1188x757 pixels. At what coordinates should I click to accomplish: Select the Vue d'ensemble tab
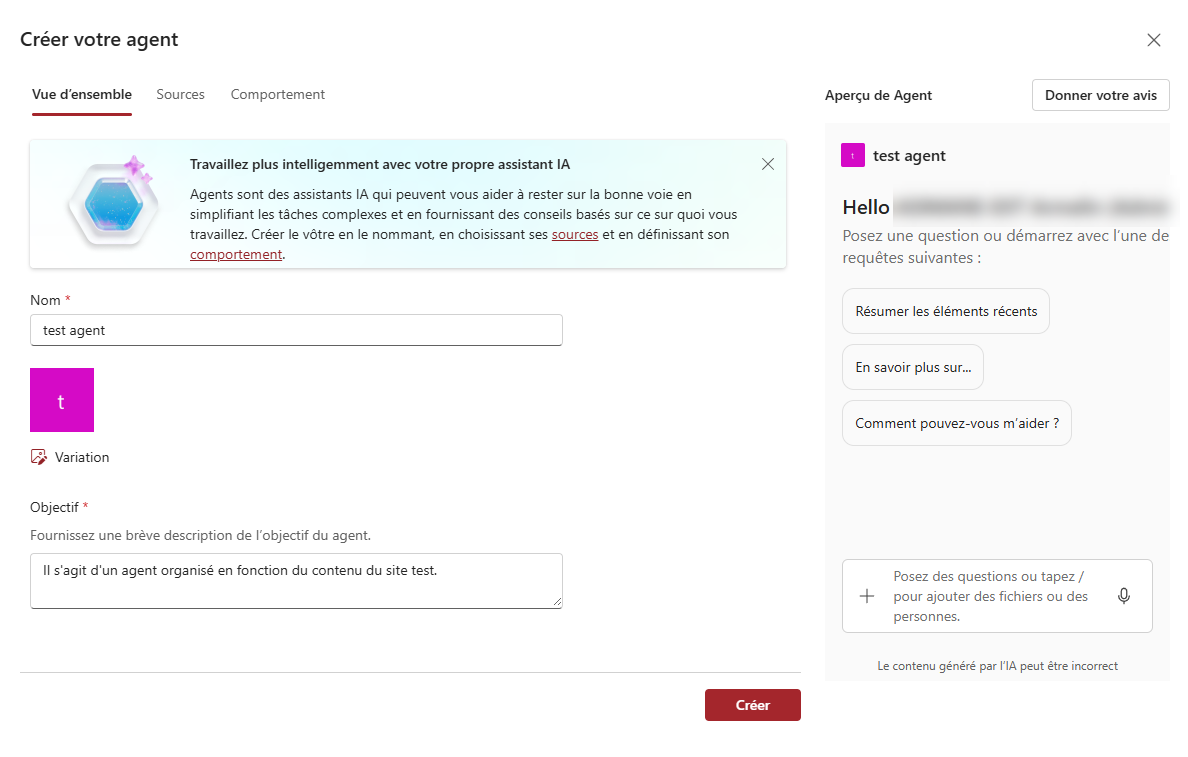82,94
